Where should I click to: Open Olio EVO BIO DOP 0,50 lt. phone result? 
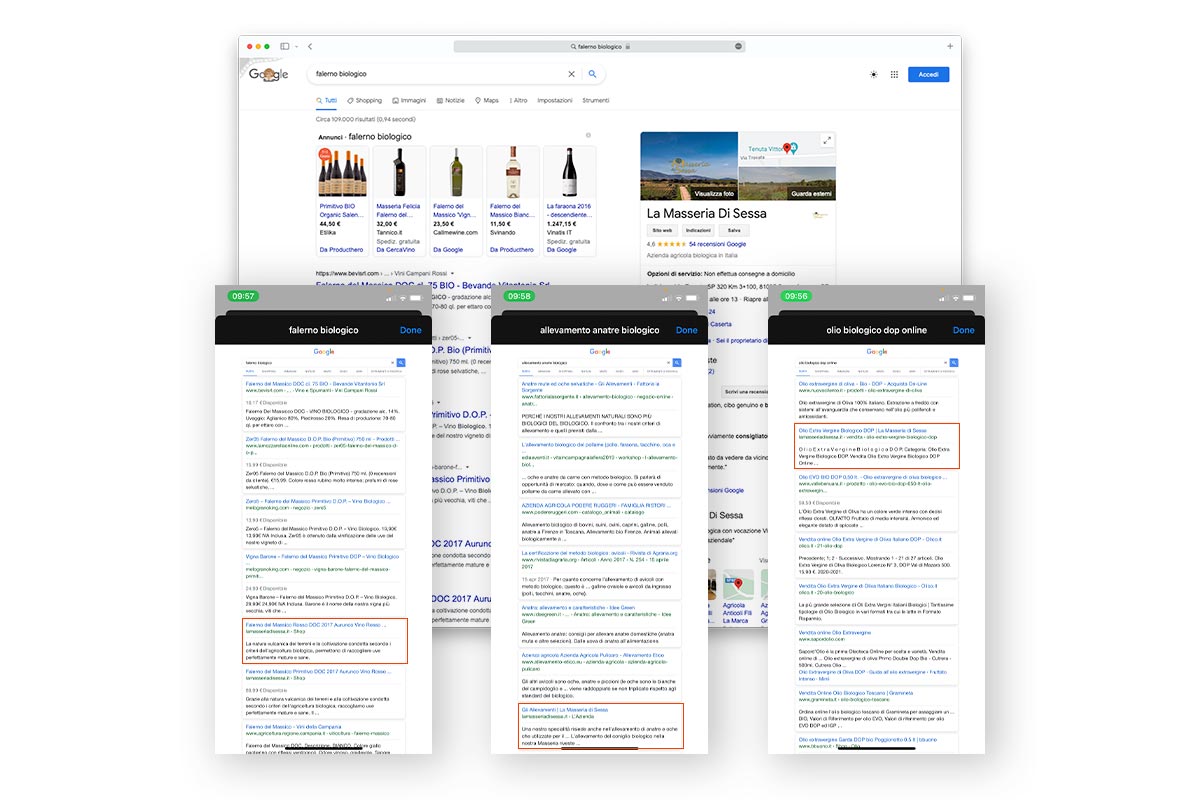(x=872, y=477)
